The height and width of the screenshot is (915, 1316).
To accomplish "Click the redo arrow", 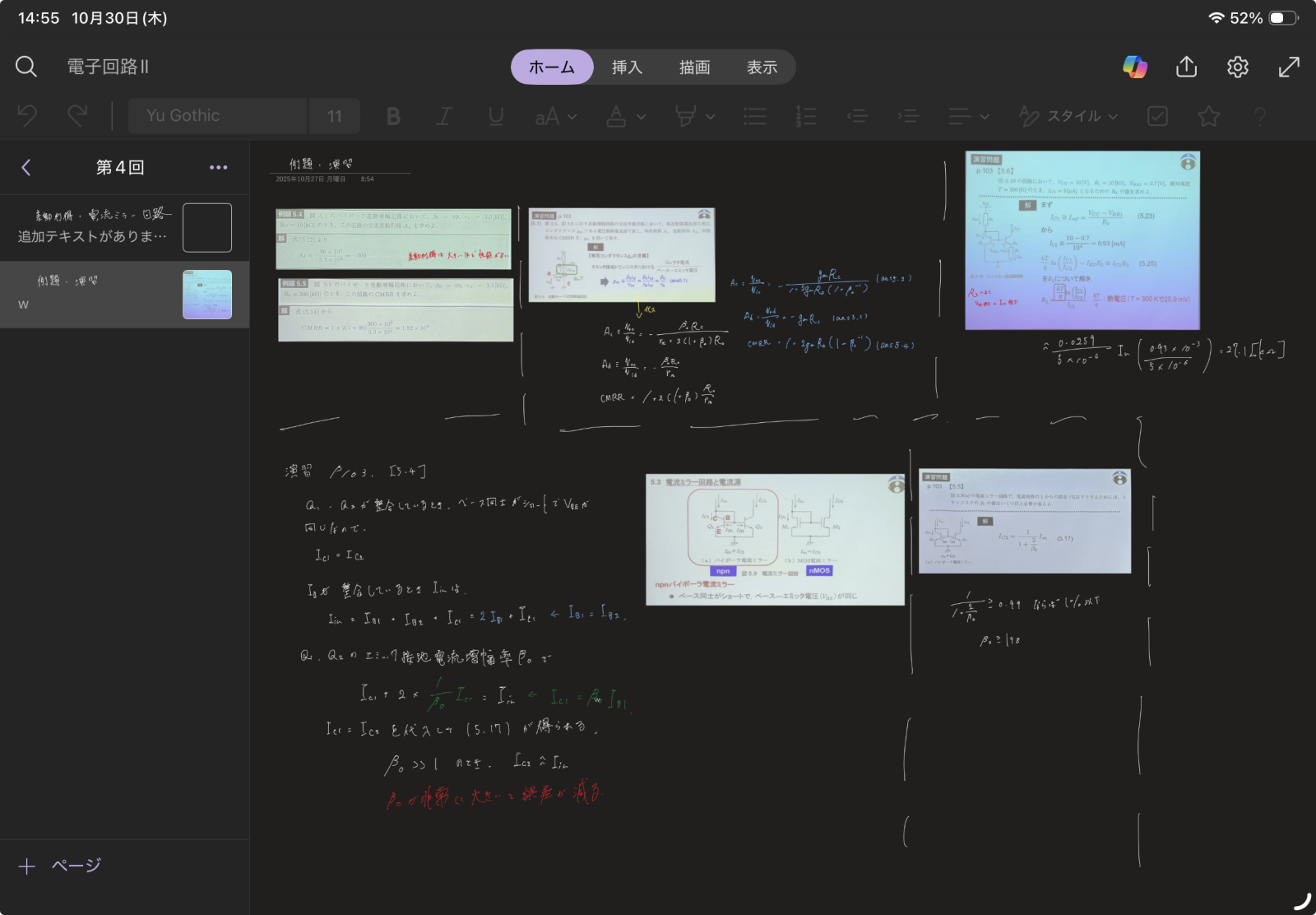I will point(77,116).
